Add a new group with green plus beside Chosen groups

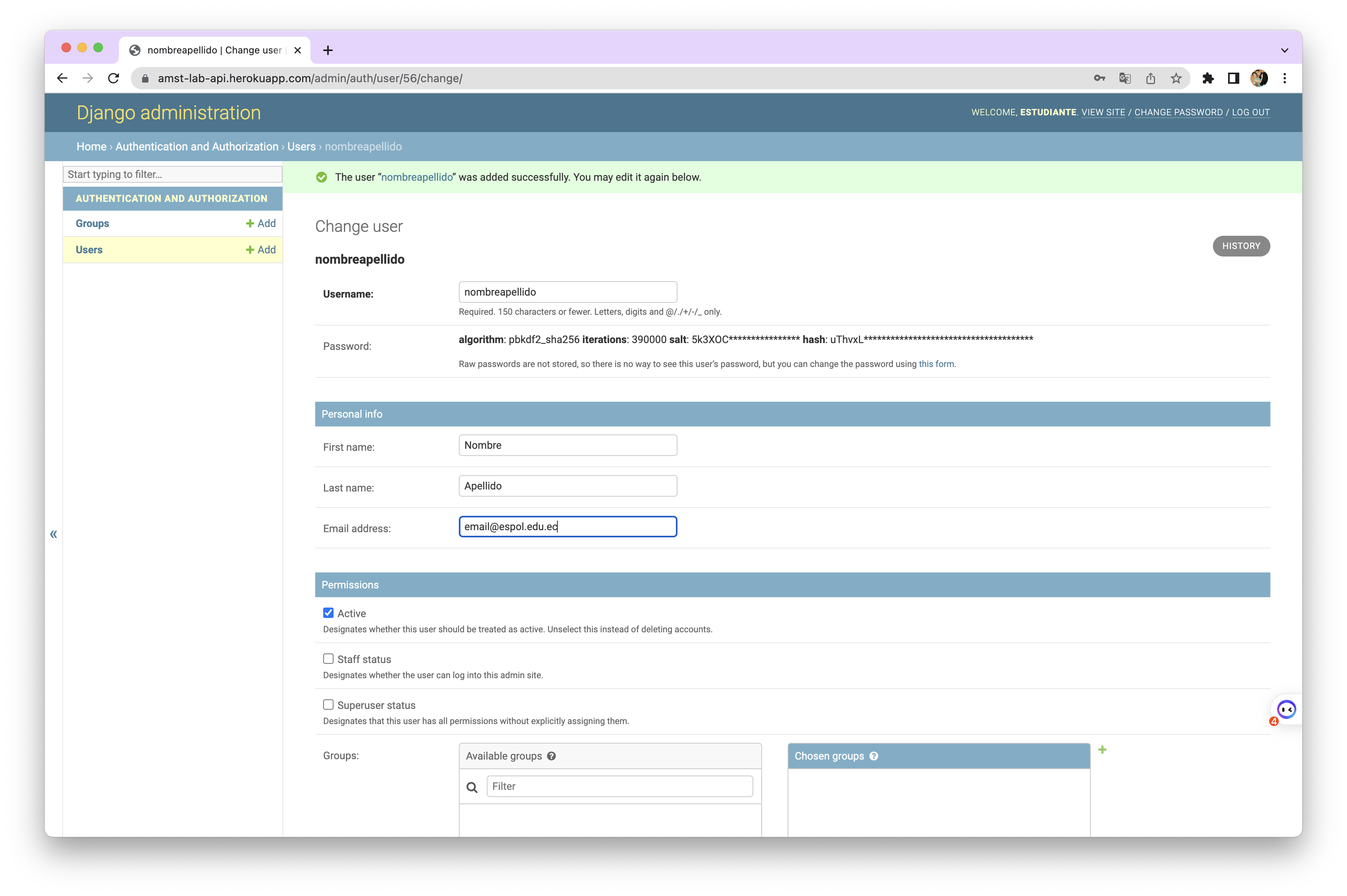[x=1102, y=750]
